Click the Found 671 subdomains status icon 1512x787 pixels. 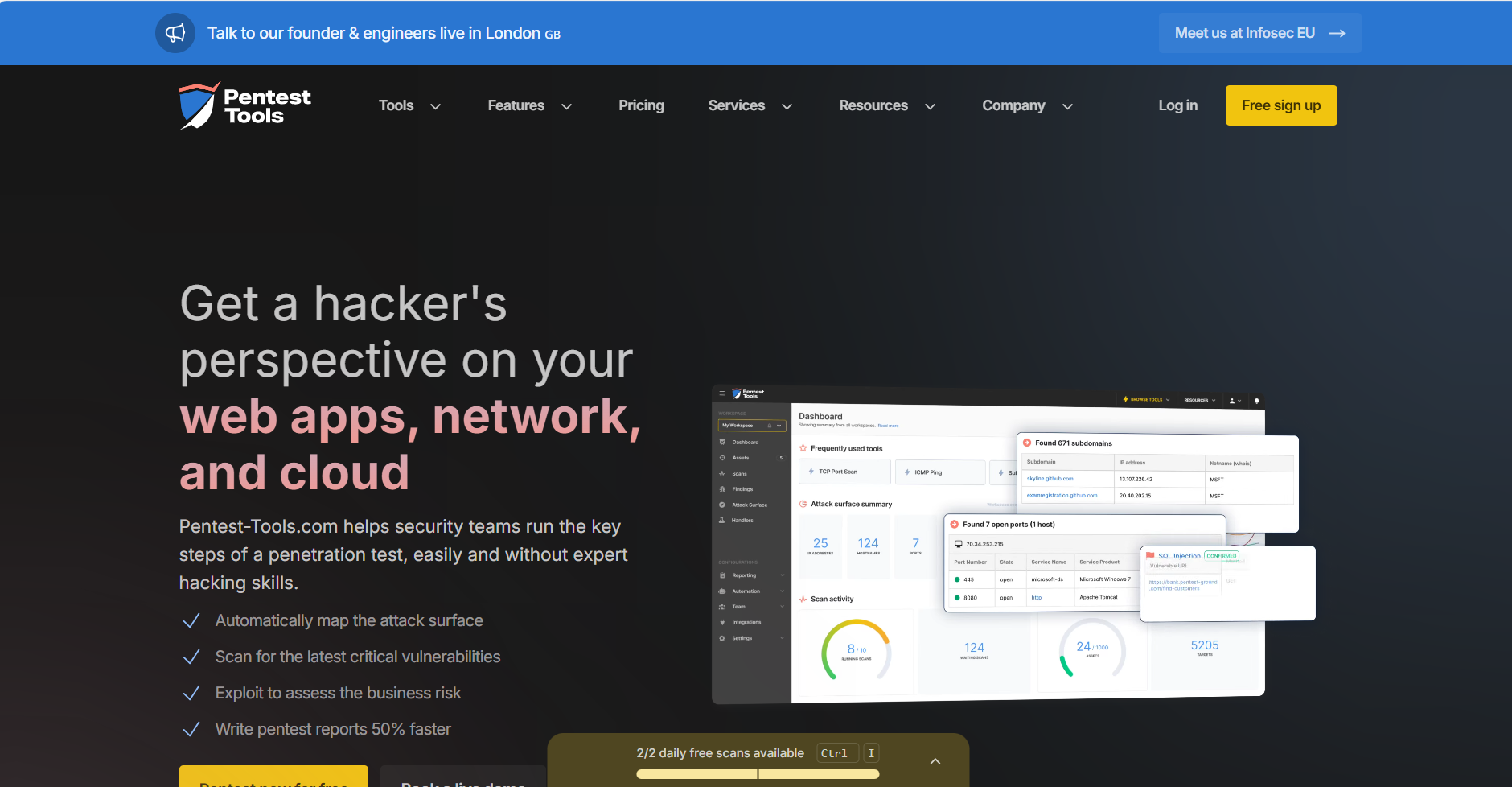pos(1027,443)
